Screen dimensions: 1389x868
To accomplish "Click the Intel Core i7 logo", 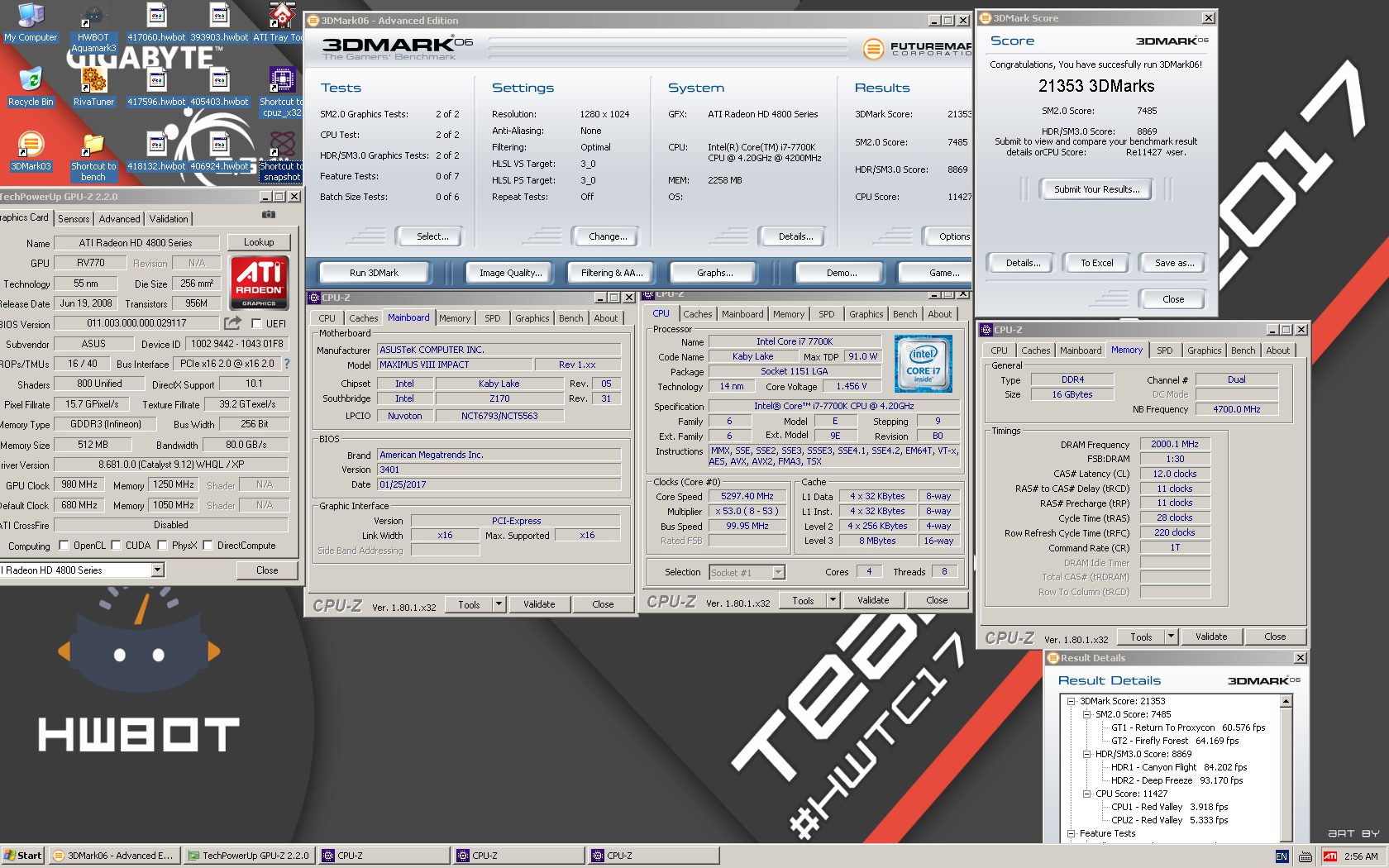I will 924,364.
